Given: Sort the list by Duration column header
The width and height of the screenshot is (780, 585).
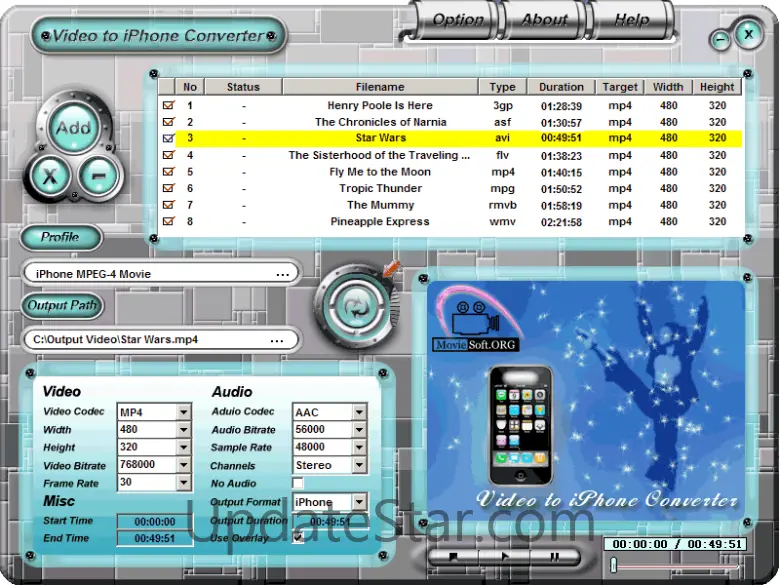Looking at the screenshot, I should point(561,87).
